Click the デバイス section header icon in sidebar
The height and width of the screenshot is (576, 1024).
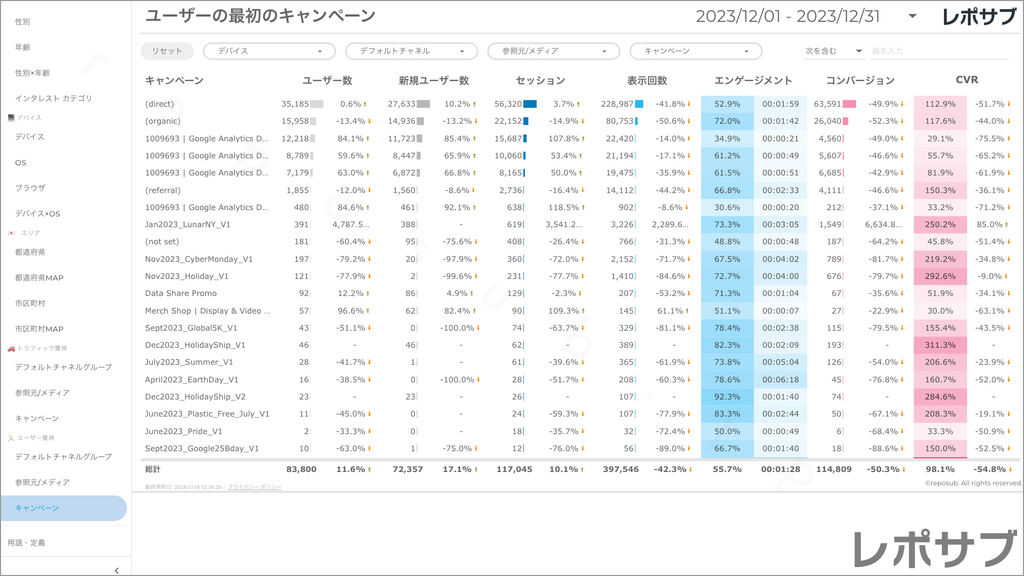coord(11,118)
